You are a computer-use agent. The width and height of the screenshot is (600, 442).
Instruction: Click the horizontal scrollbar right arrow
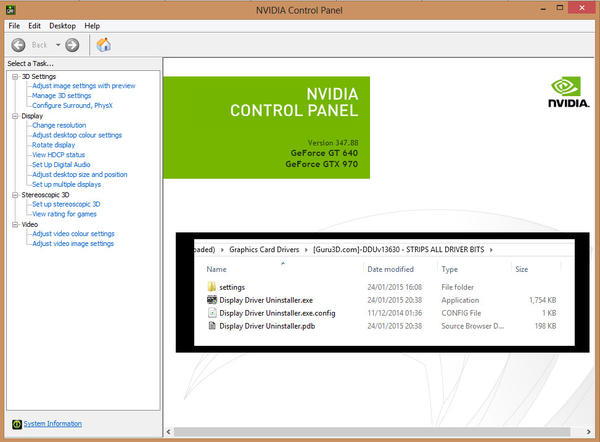[x=589, y=432]
